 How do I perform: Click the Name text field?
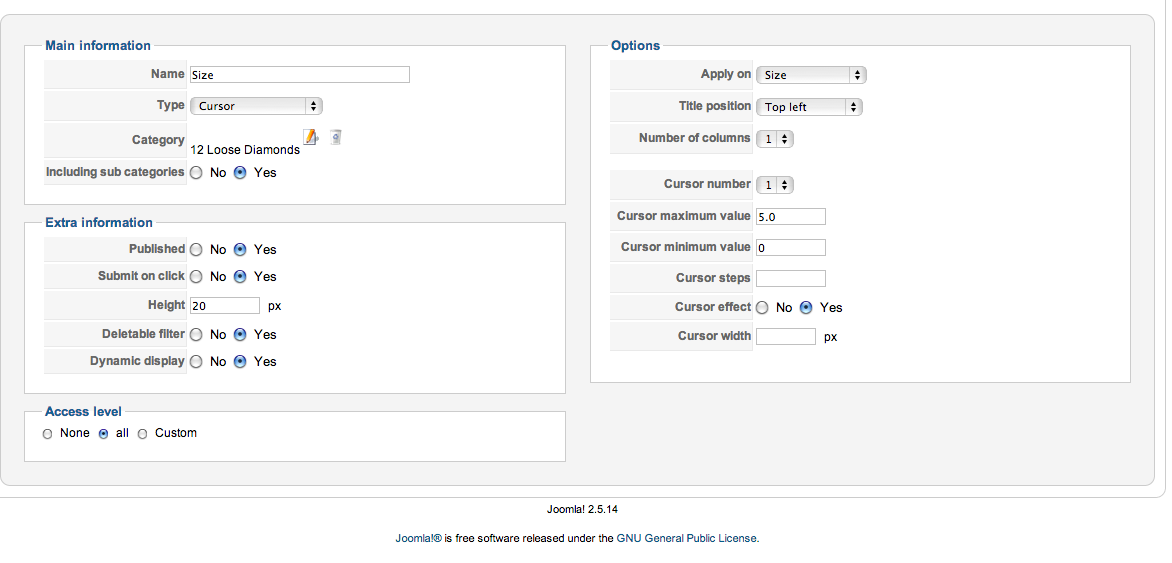point(300,75)
